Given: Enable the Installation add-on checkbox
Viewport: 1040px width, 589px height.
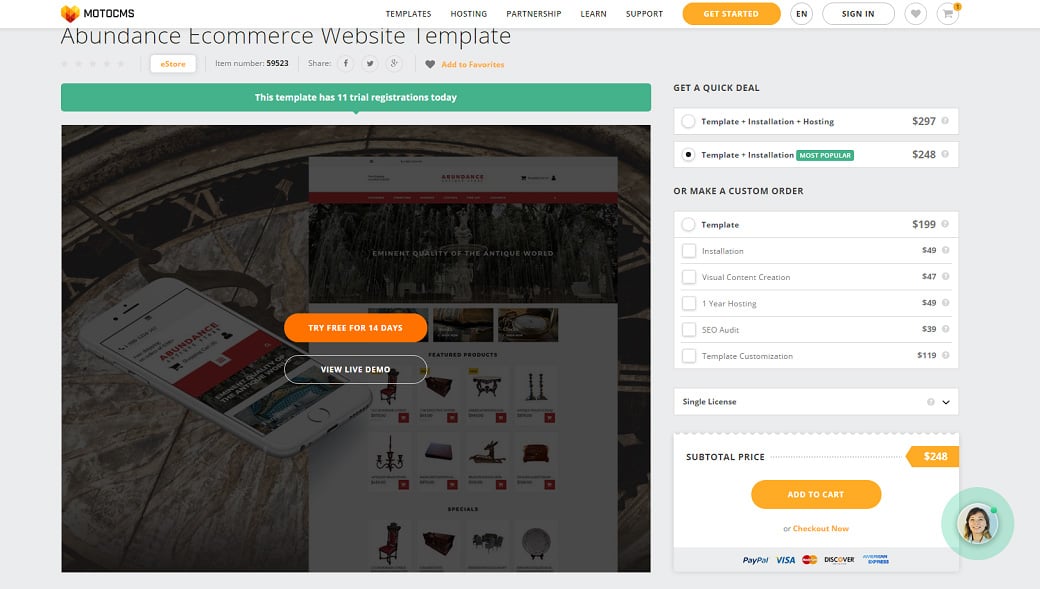Looking at the screenshot, I should click(x=689, y=251).
